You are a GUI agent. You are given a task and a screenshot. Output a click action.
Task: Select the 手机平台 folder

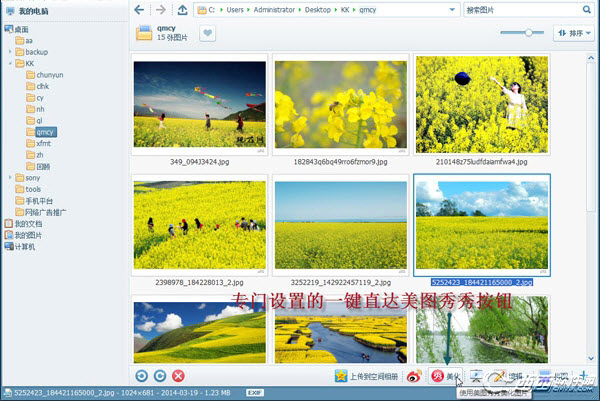point(34,201)
